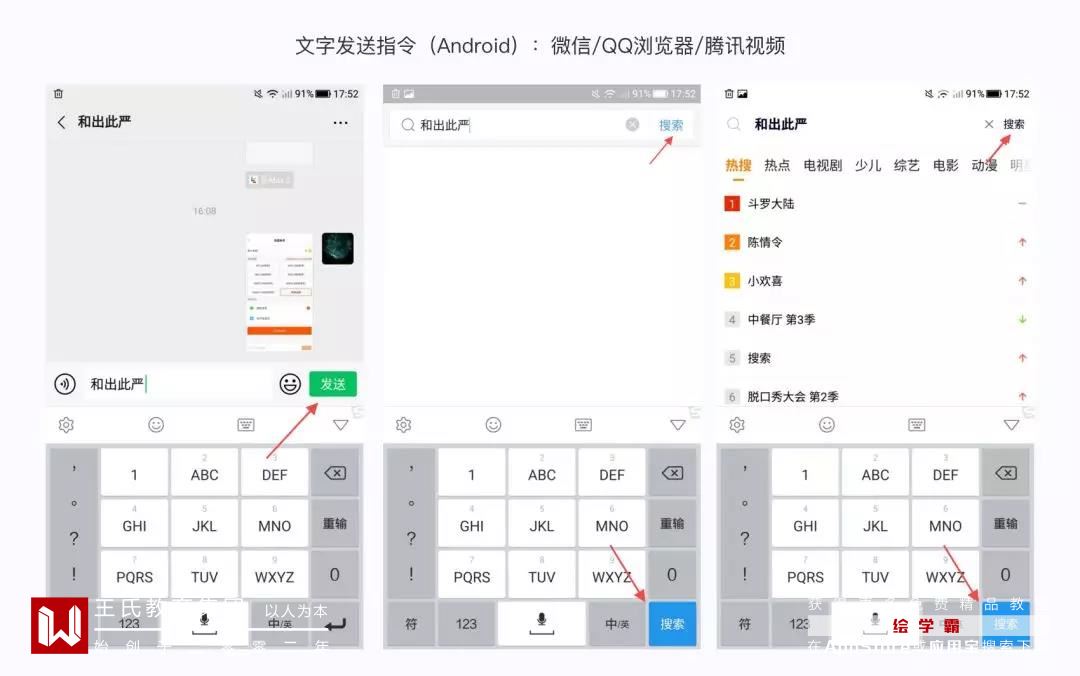Open the shared screenshot thumbnail in WeChat chat

click(x=280, y=292)
